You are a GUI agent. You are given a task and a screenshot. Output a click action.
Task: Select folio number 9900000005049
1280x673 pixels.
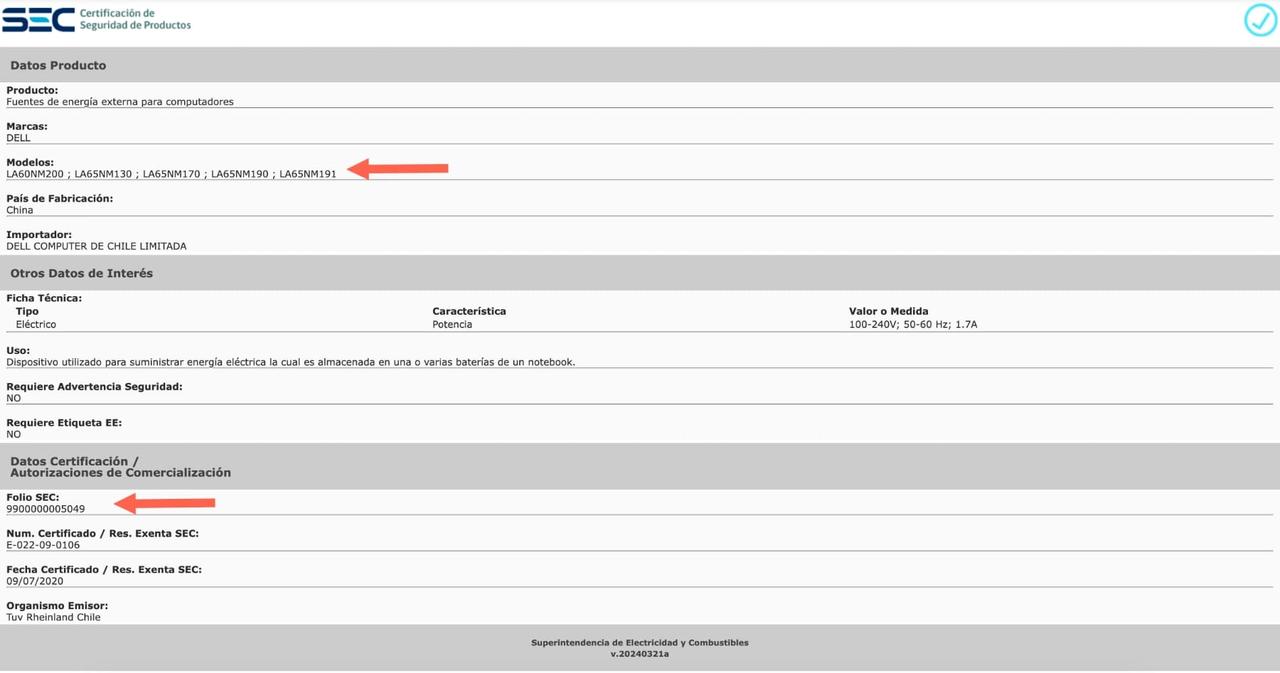point(46,509)
